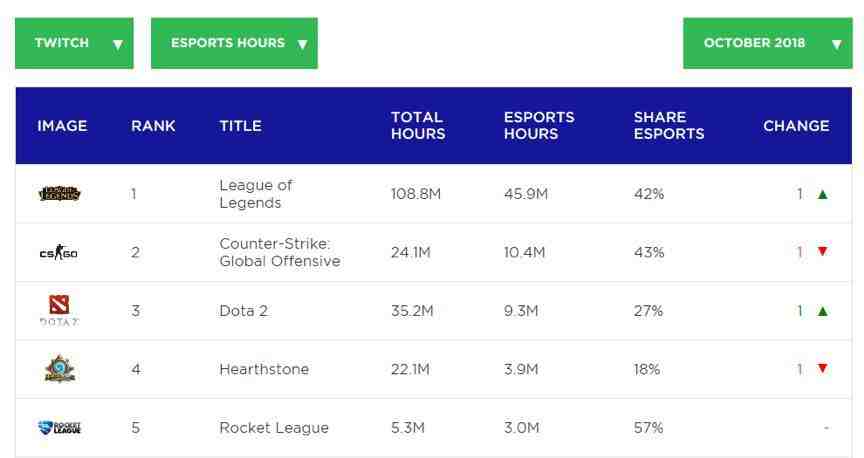Click the green up arrow for League of Legends

coord(823,194)
